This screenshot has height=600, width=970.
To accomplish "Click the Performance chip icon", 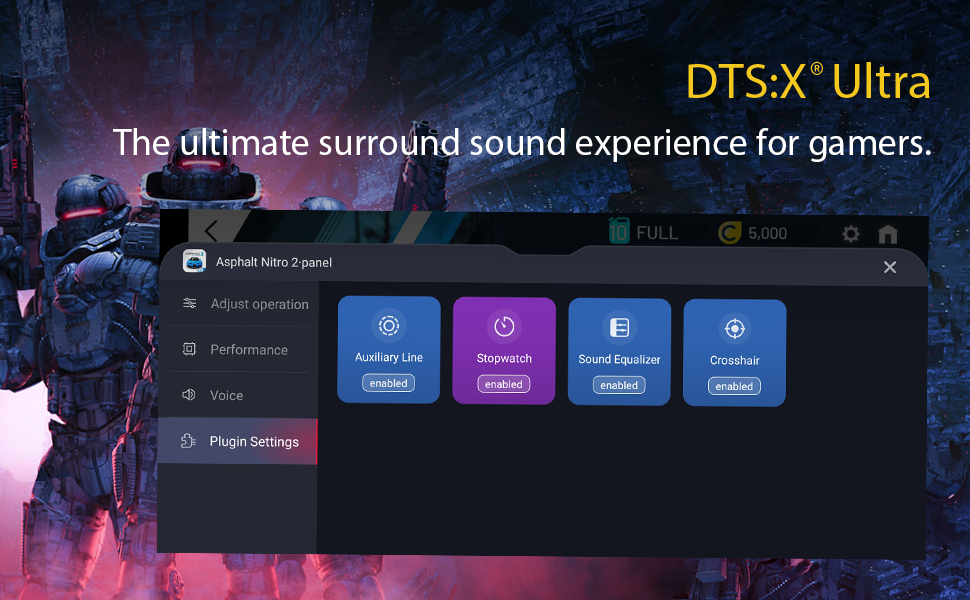I will tap(189, 349).
